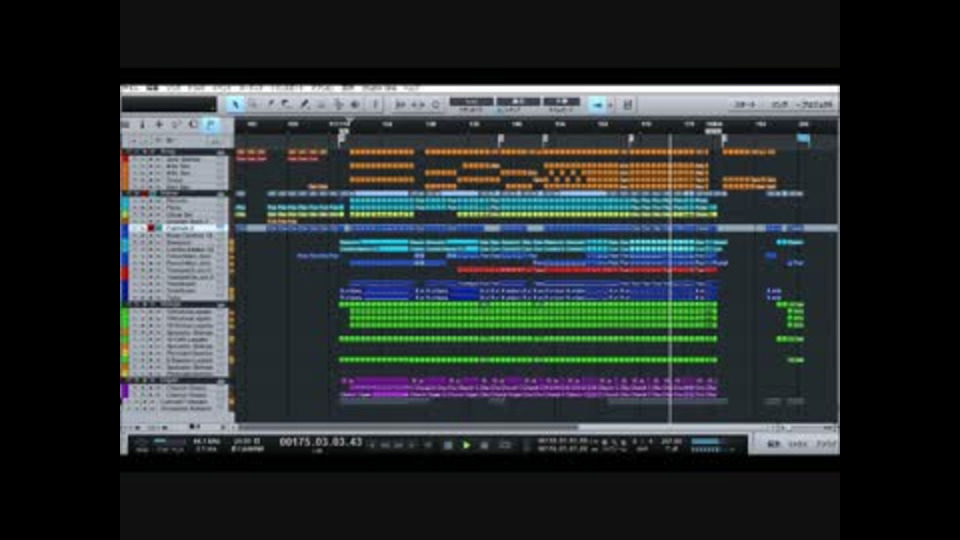Click the horizontal scrollbar under the arrangement
Viewport: 960px width, 540px height.
click(x=407, y=427)
